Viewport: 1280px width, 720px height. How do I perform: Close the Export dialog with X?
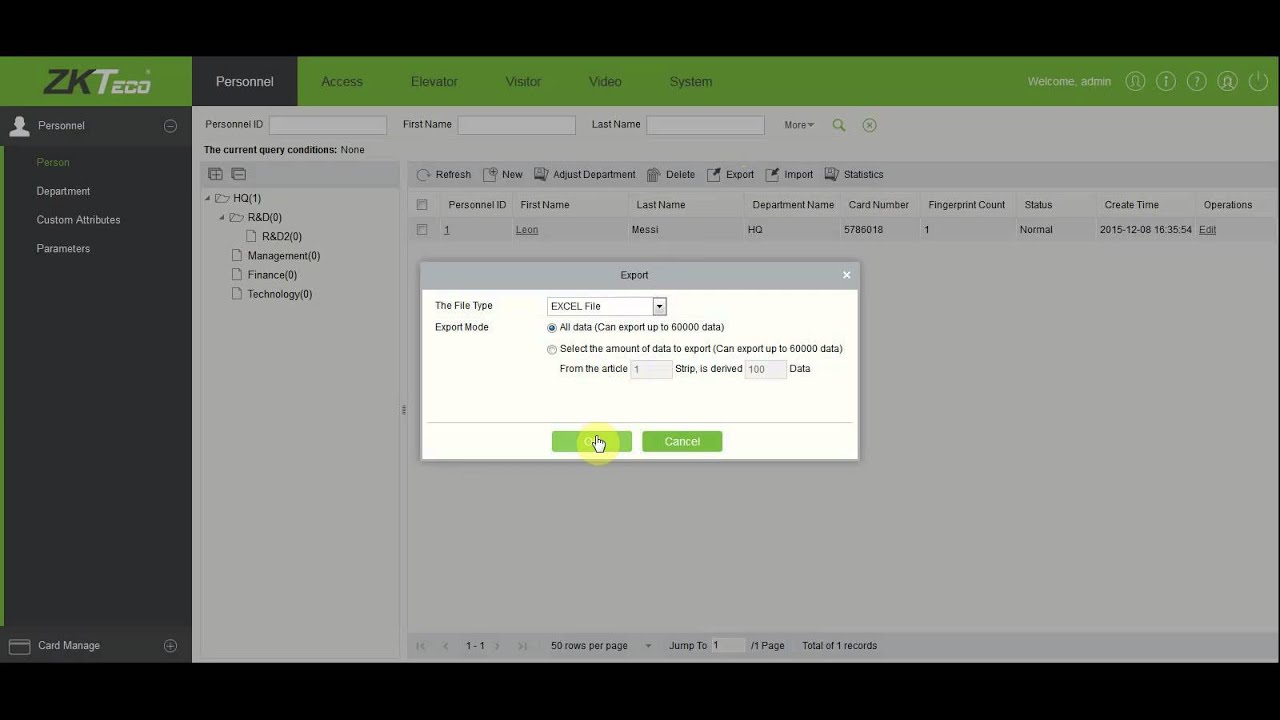(x=846, y=275)
